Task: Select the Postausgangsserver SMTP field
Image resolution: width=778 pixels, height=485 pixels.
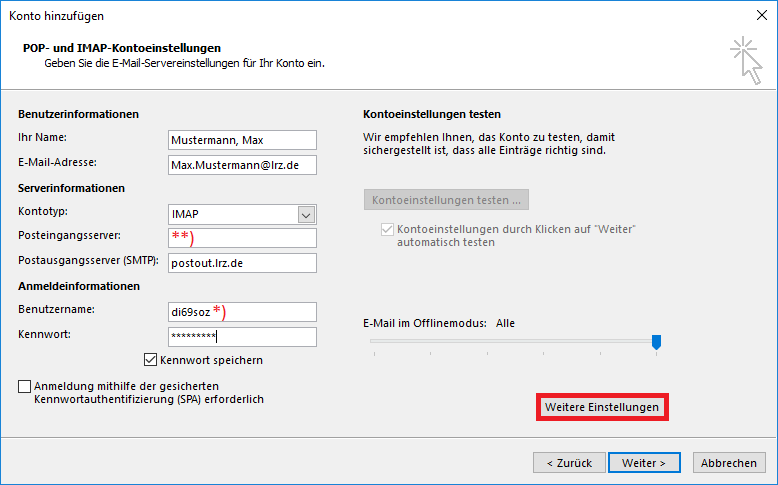Action: coord(242,263)
